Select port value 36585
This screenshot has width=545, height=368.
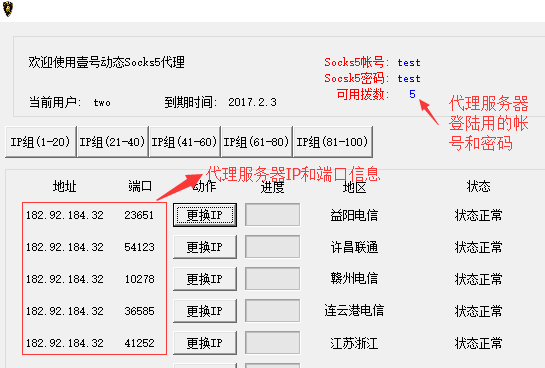coord(139,311)
